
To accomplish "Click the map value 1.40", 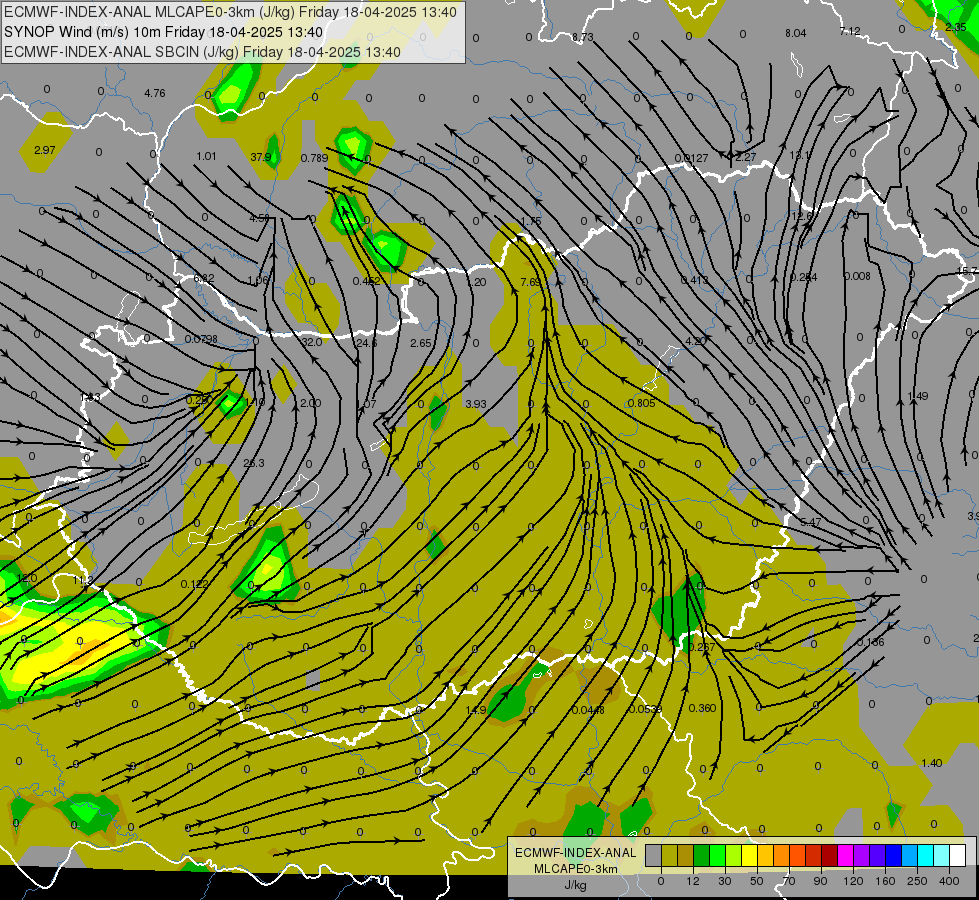I will coord(932,763).
